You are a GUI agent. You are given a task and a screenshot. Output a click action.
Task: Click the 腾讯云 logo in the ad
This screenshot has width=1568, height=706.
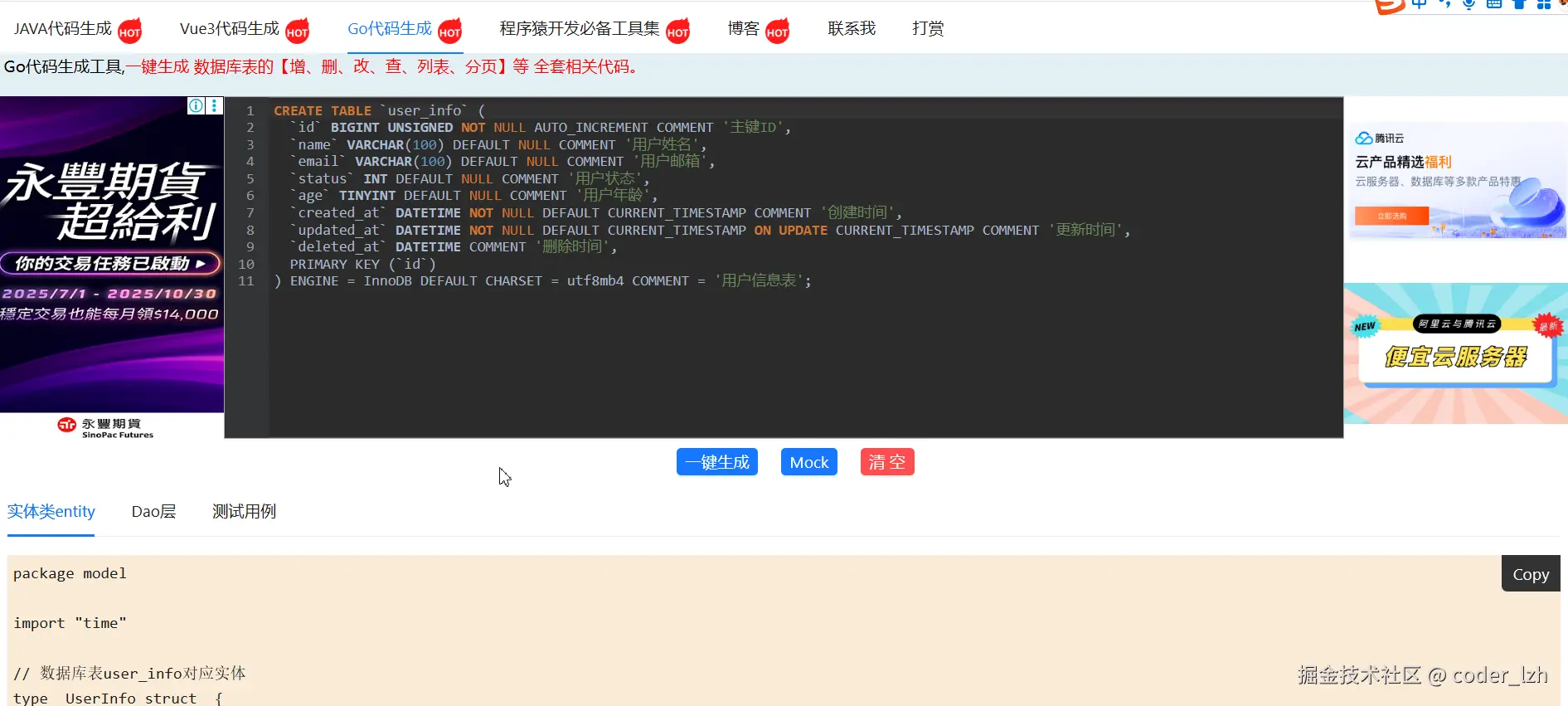(x=1379, y=138)
